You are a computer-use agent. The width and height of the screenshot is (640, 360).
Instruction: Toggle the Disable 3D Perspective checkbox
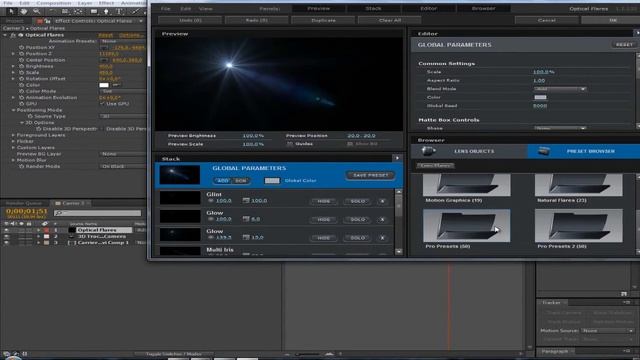tap(101, 129)
